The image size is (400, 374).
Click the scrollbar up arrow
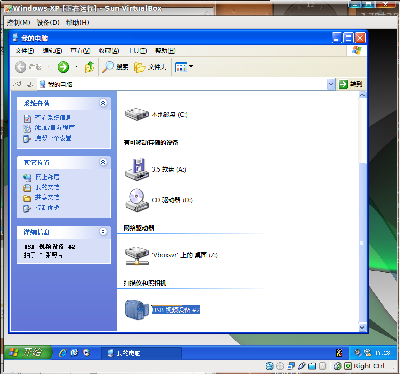pyautogui.click(x=362, y=95)
